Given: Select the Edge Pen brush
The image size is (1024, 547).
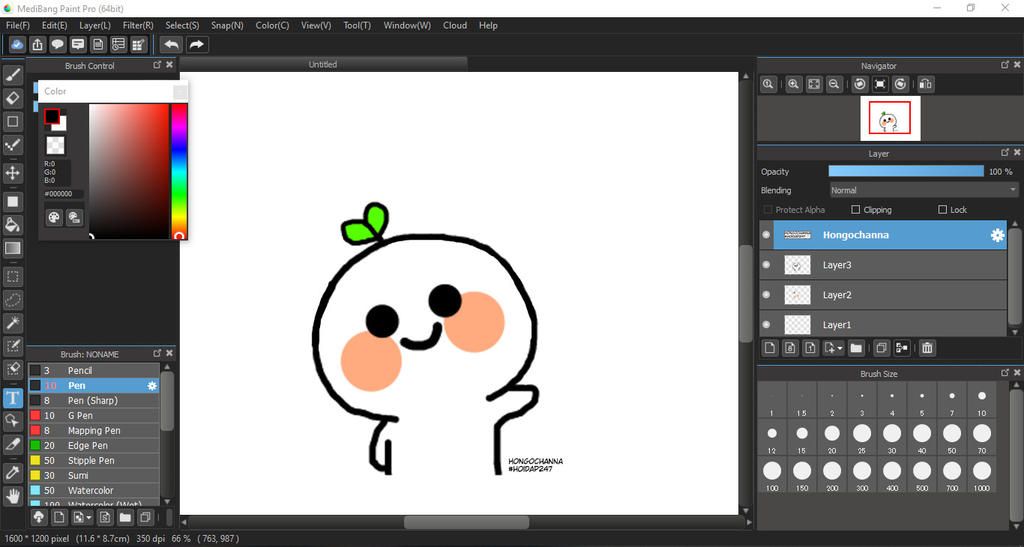Looking at the screenshot, I should (93, 445).
